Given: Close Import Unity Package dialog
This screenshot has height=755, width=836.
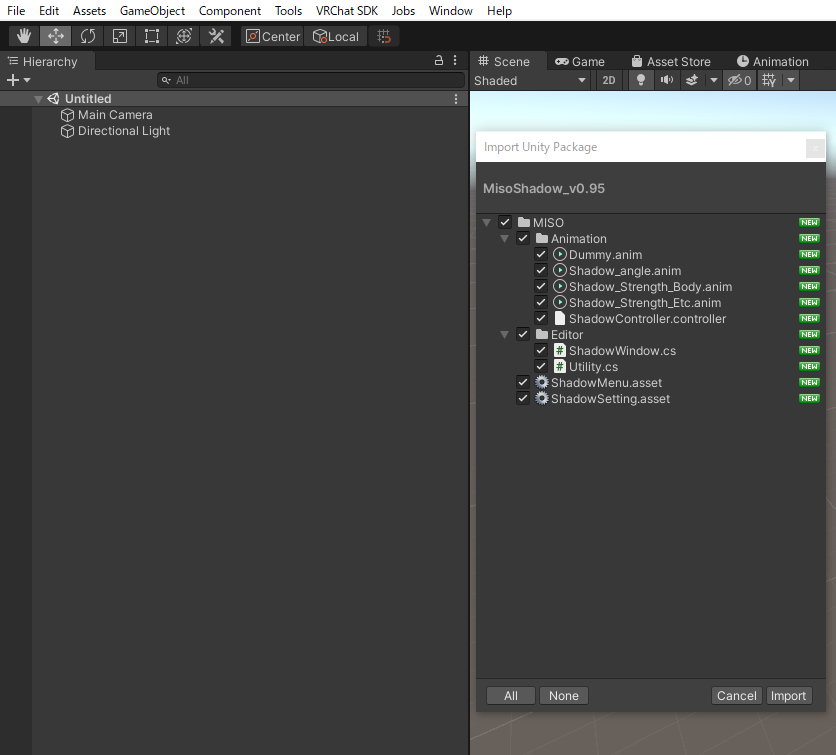Looking at the screenshot, I should pos(815,148).
